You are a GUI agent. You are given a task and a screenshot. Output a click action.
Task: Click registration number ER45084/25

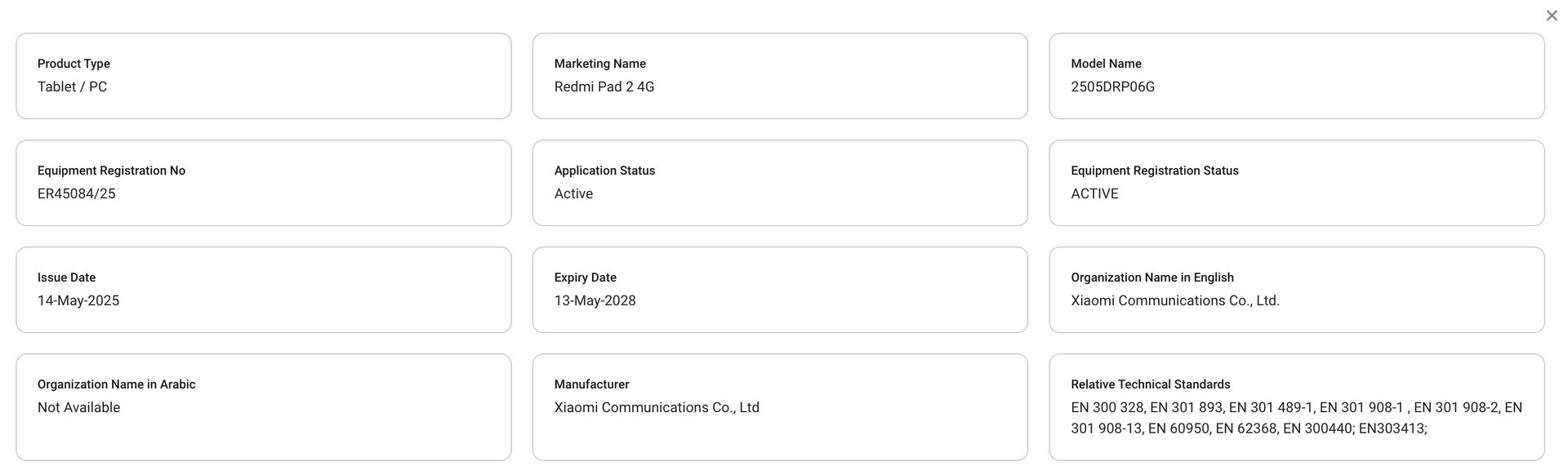pos(77,193)
